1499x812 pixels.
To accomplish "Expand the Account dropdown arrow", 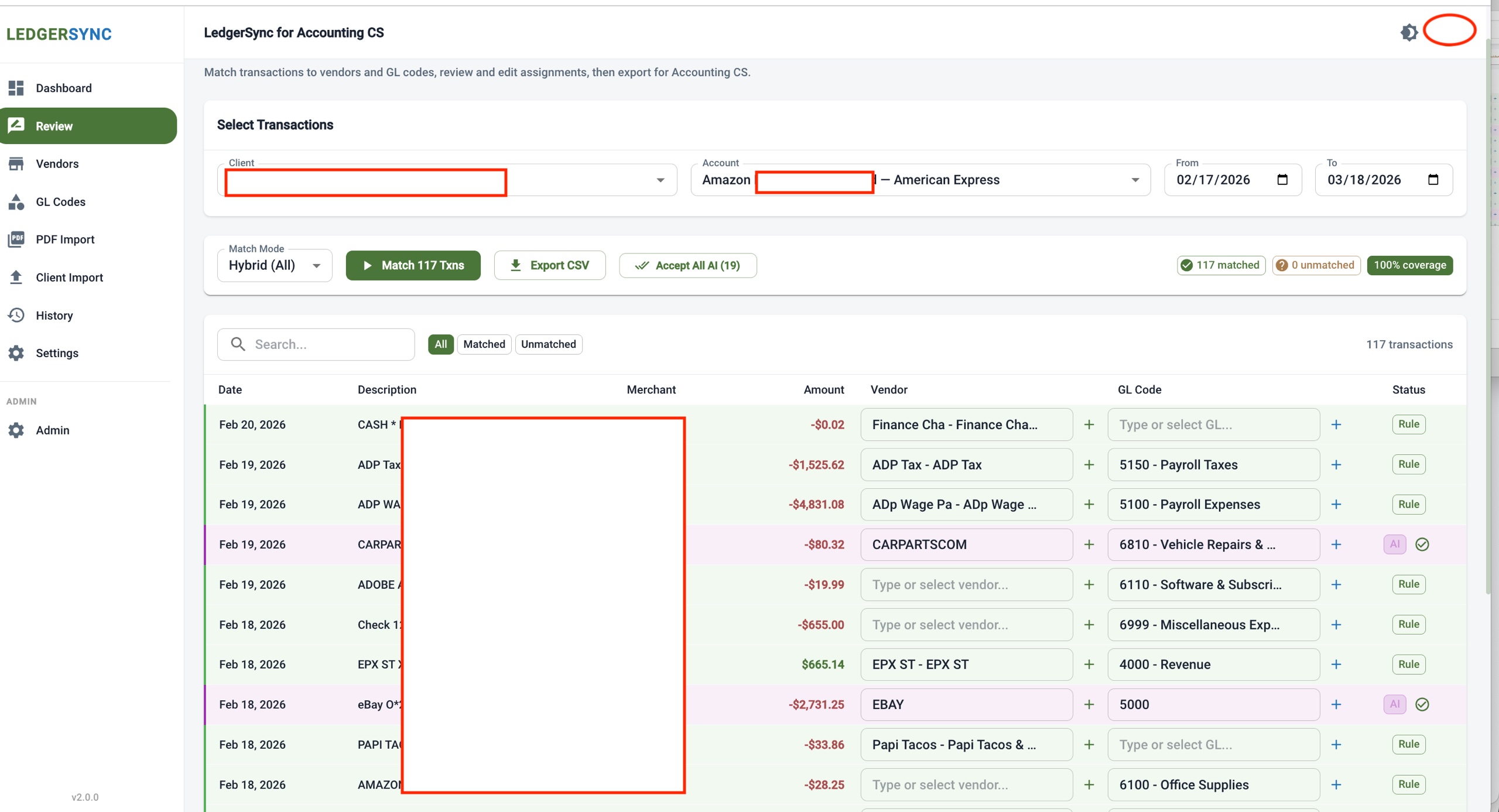I will click(1135, 180).
